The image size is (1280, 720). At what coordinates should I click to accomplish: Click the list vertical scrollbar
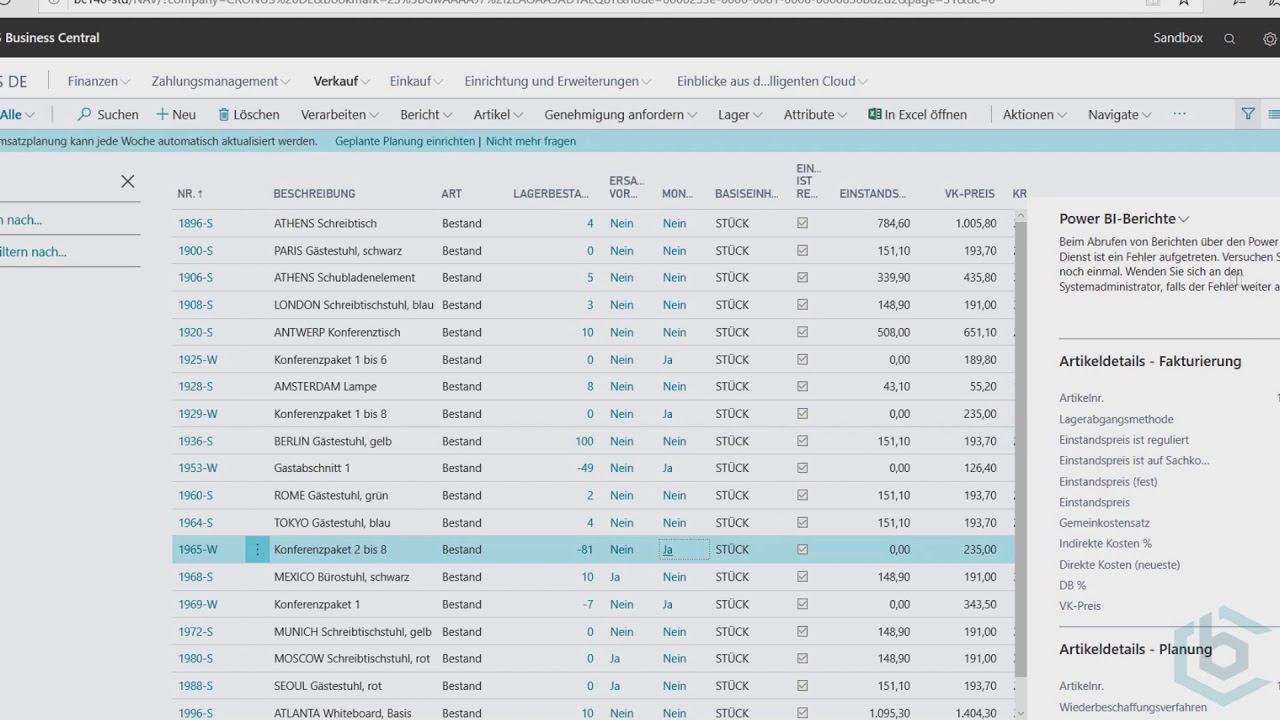(1021, 450)
